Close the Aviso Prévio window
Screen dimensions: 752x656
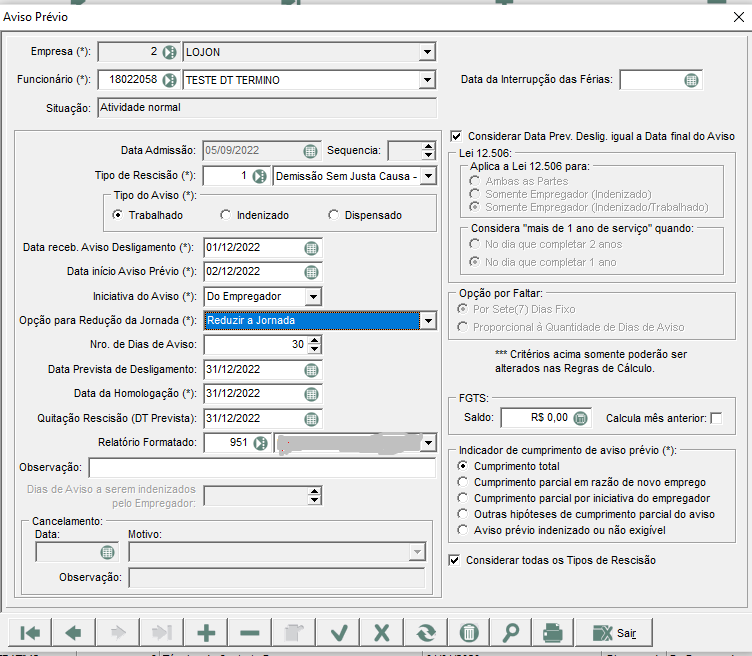click(739, 17)
